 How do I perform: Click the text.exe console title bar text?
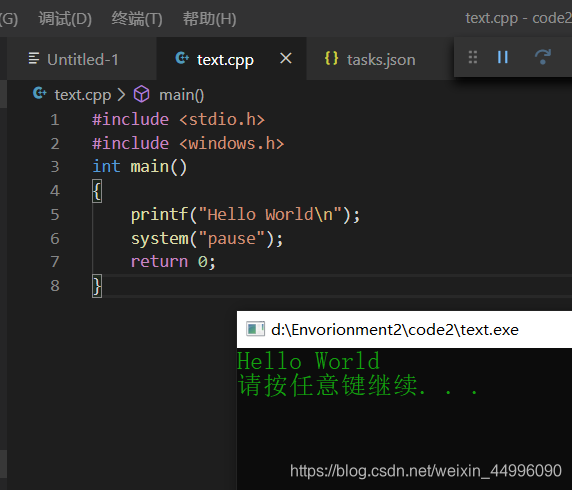pyautogui.click(x=395, y=330)
